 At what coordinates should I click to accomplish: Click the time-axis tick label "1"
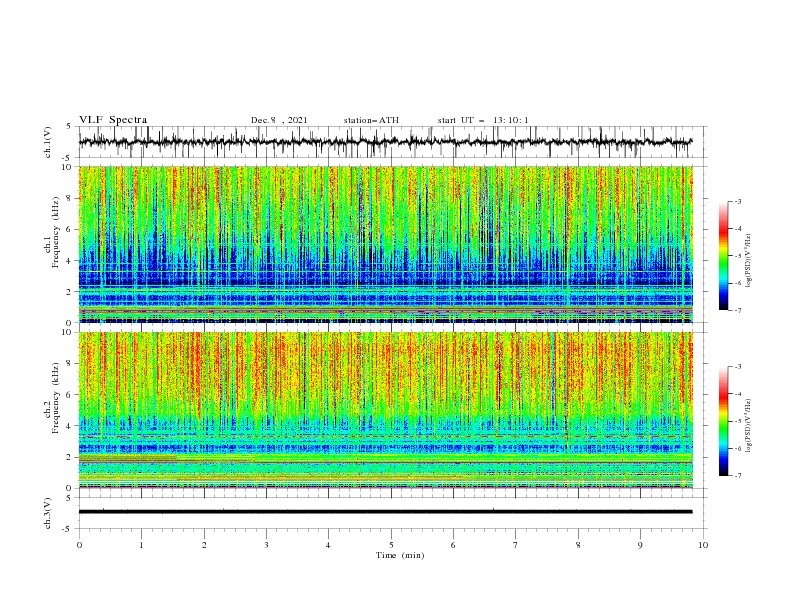coord(141,545)
